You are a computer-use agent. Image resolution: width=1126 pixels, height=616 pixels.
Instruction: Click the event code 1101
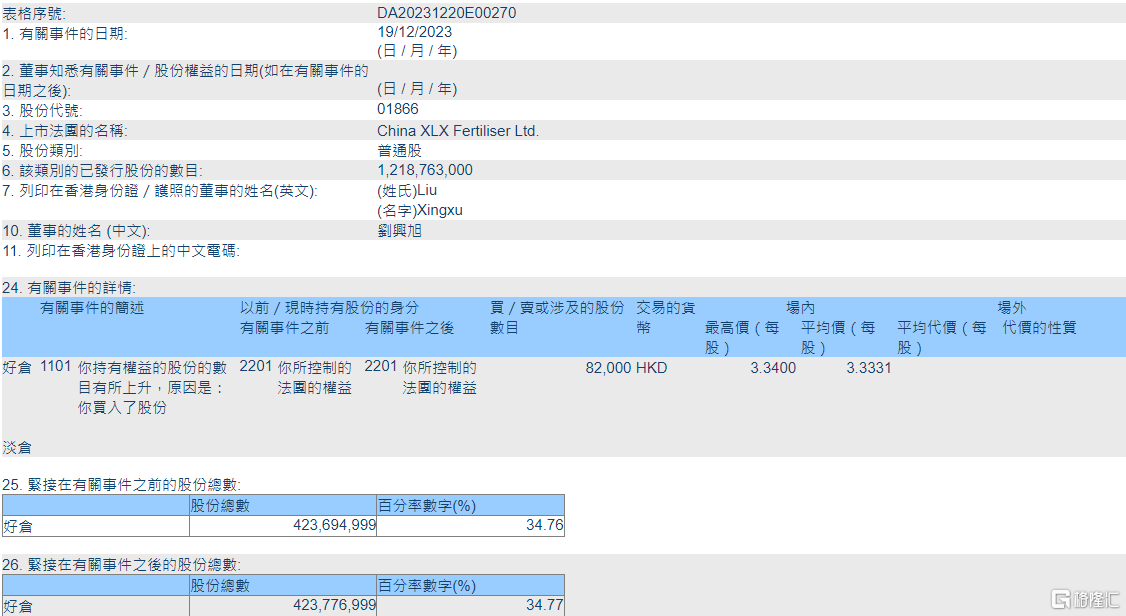55,366
